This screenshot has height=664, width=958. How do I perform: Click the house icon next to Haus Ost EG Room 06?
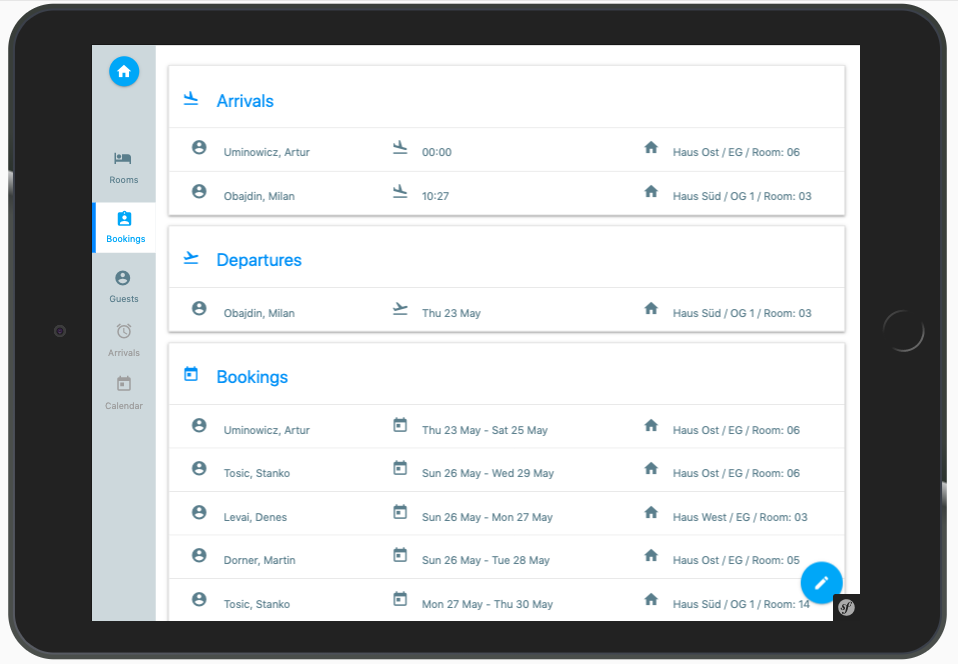(x=652, y=148)
